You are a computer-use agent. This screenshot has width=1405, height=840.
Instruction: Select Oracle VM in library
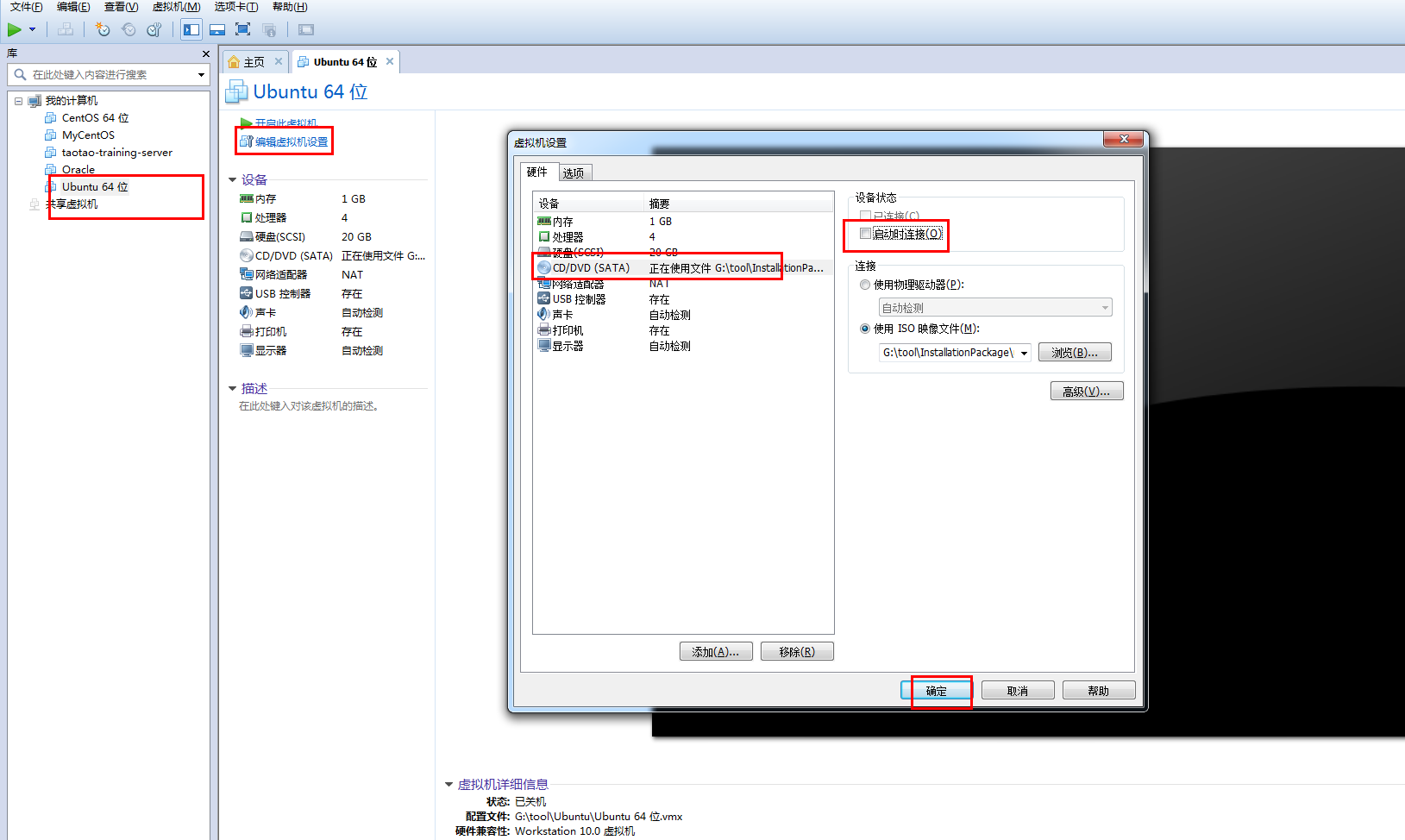pyautogui.click(x=78, y=170)
